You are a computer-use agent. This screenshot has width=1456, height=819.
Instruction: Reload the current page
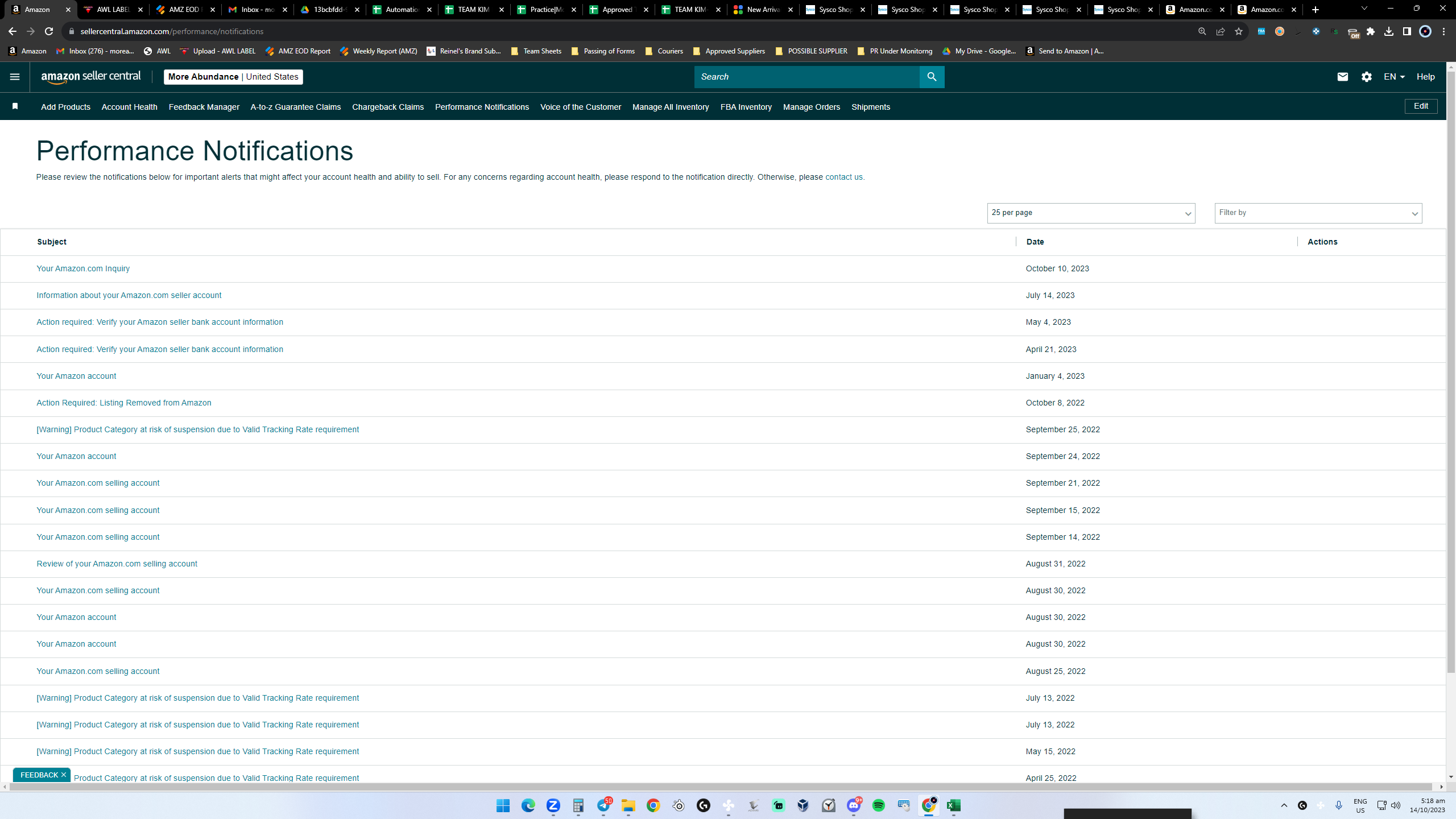[x=49, y=31]
